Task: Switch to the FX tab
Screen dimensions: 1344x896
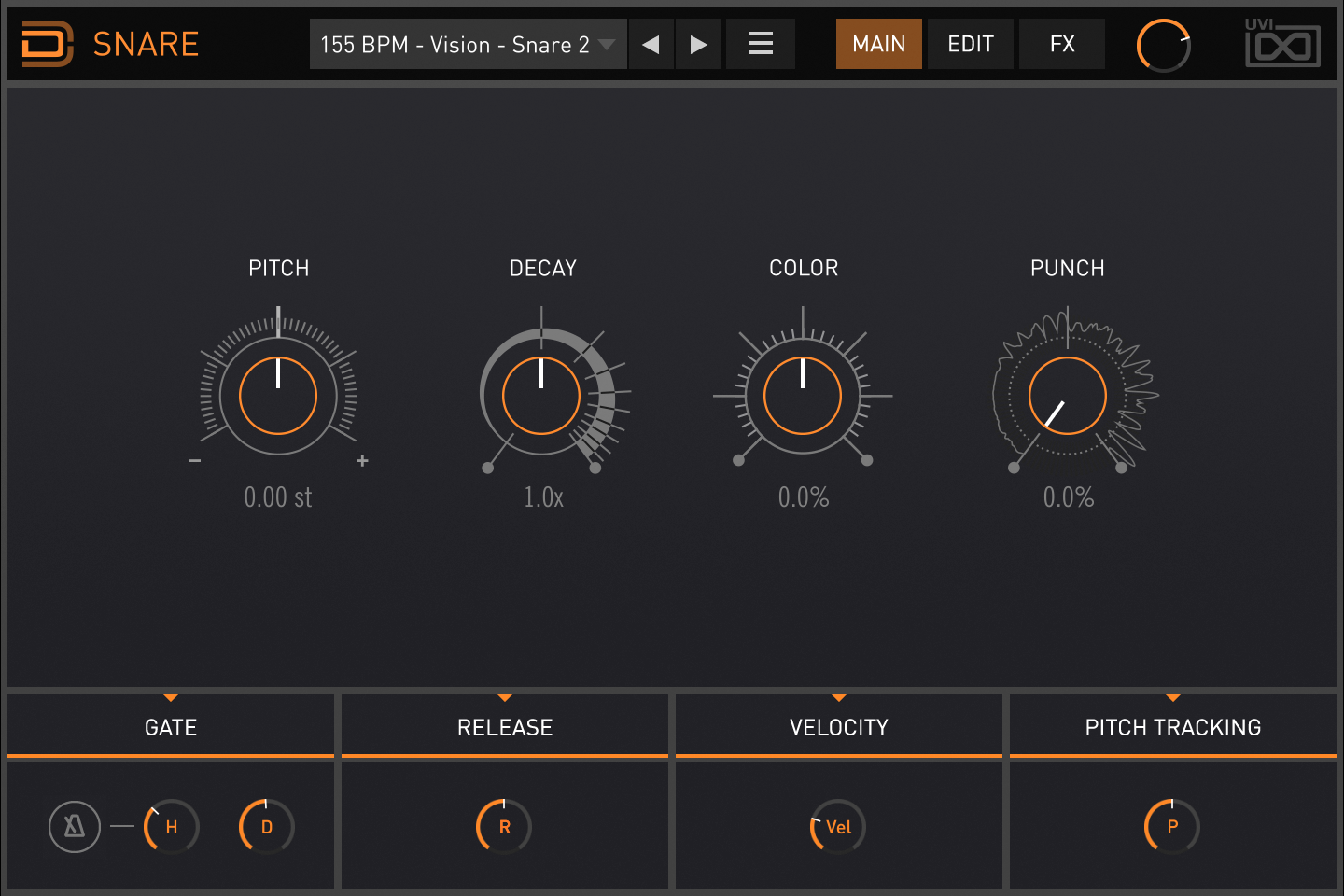Action: point(1062,44)
